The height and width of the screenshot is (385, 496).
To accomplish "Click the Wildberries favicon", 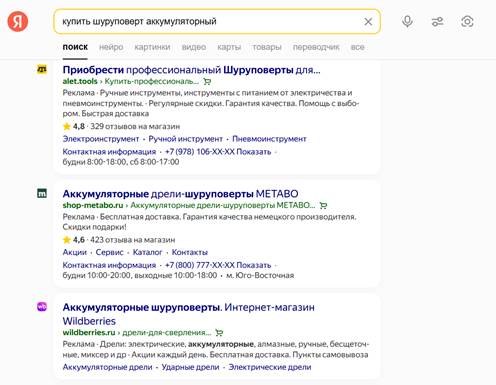I will [42, 306].
